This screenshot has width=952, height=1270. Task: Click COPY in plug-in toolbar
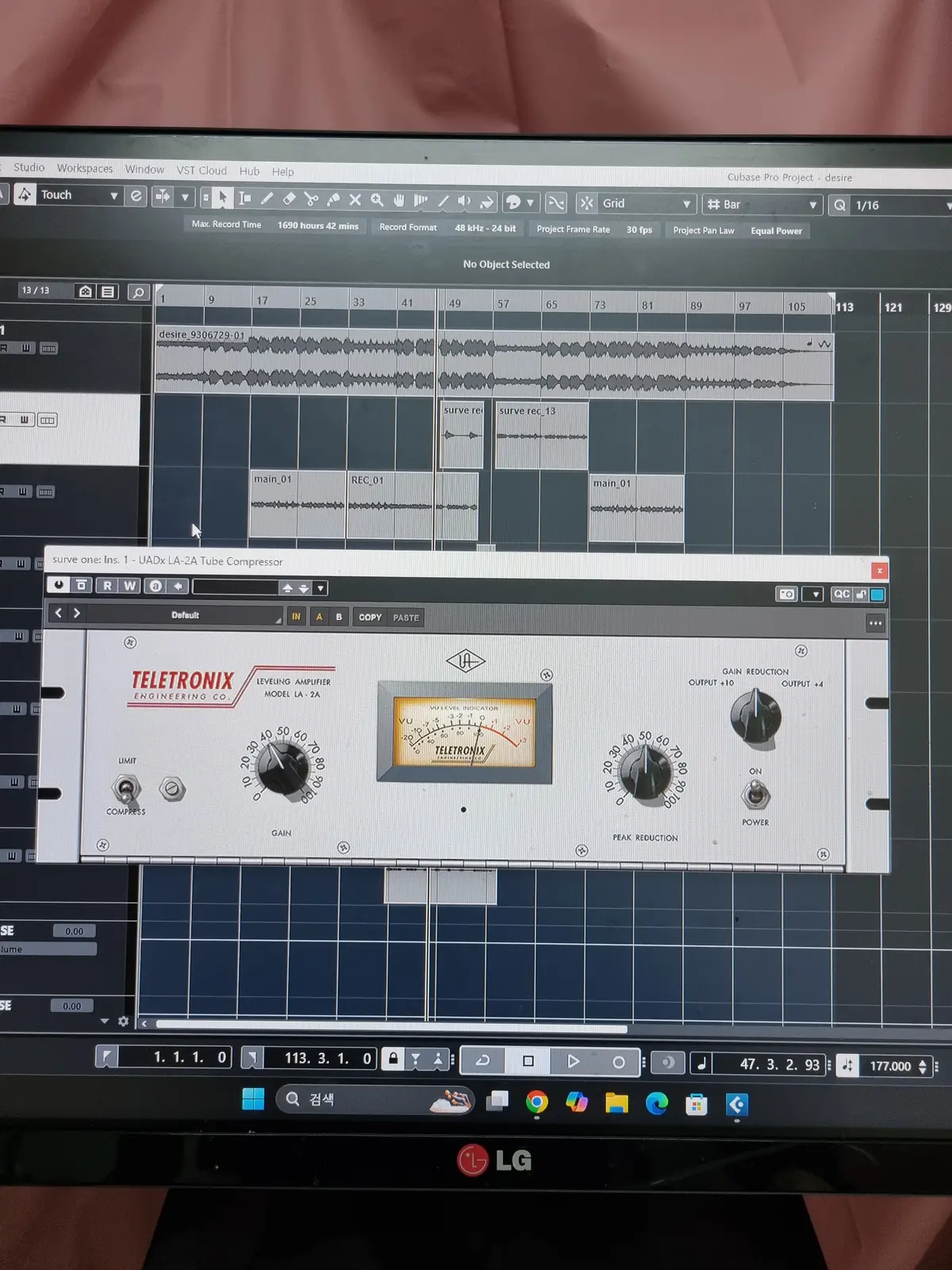click(x=370, y=618)
